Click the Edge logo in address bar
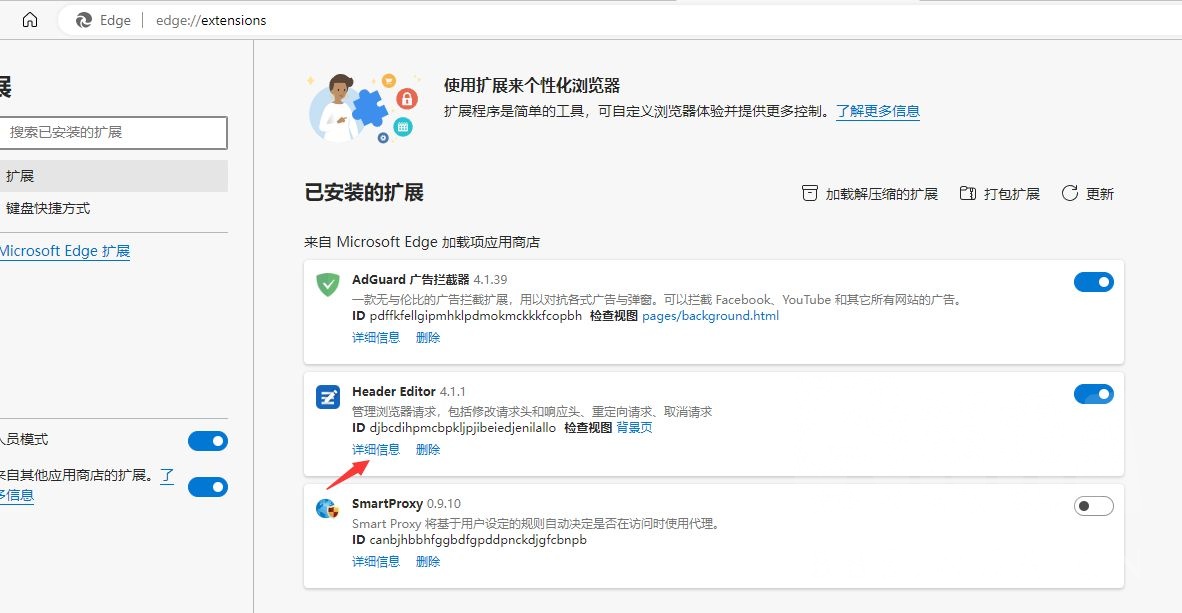This screenshot has height=613, width=1182. 84,20
